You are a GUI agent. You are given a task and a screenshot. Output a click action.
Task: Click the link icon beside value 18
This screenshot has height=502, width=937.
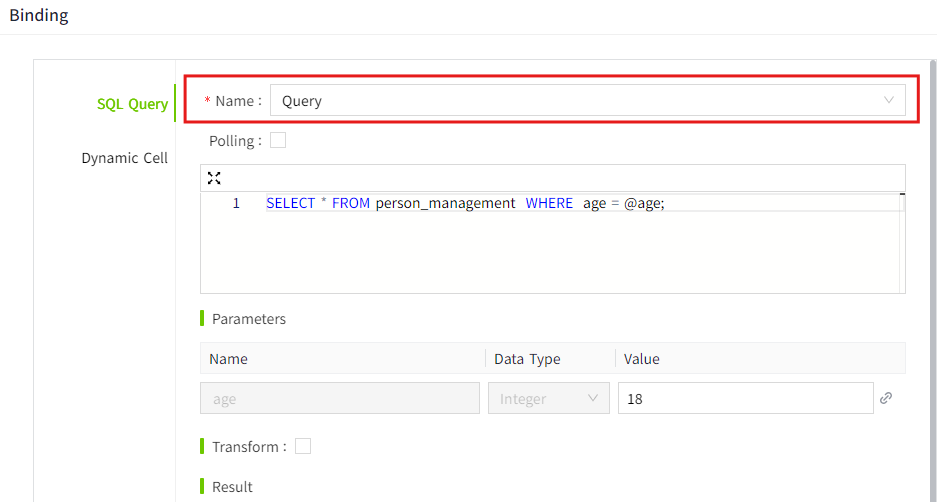tap(886, 398)
